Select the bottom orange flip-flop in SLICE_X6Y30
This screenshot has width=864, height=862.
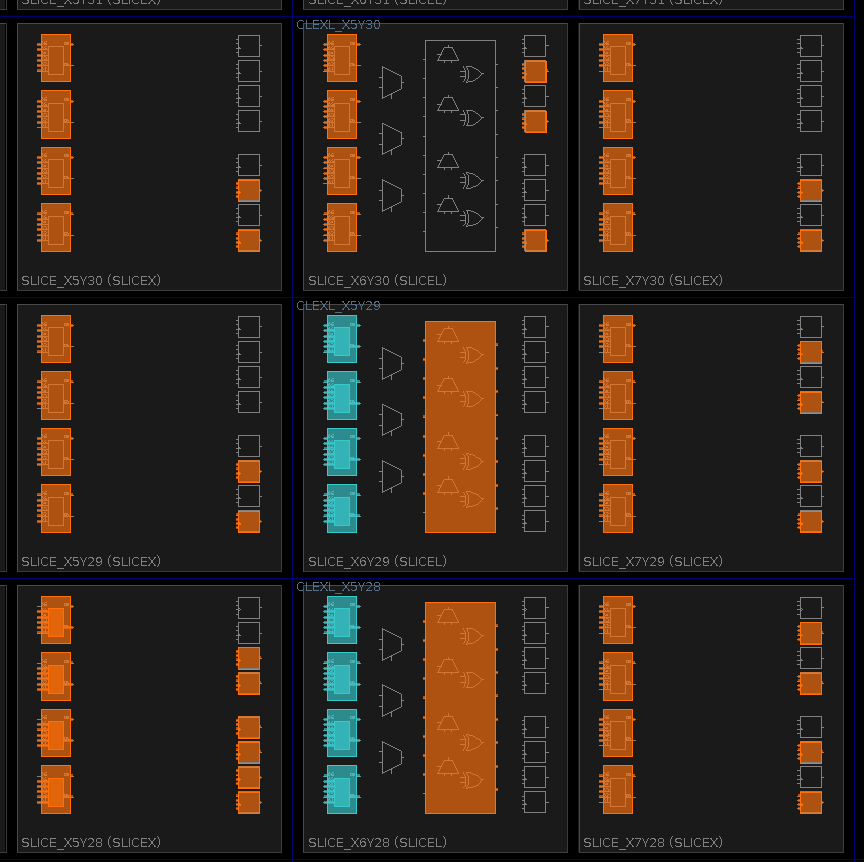click(535, 240)
